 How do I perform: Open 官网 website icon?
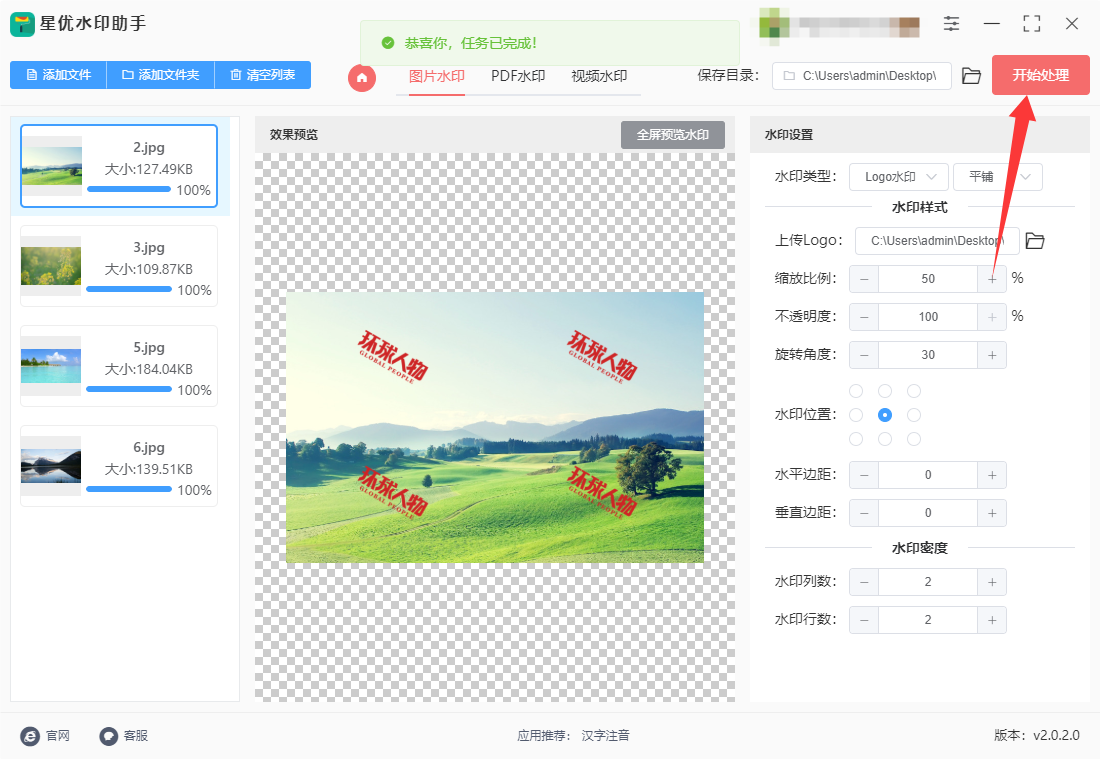pos(30,736)
